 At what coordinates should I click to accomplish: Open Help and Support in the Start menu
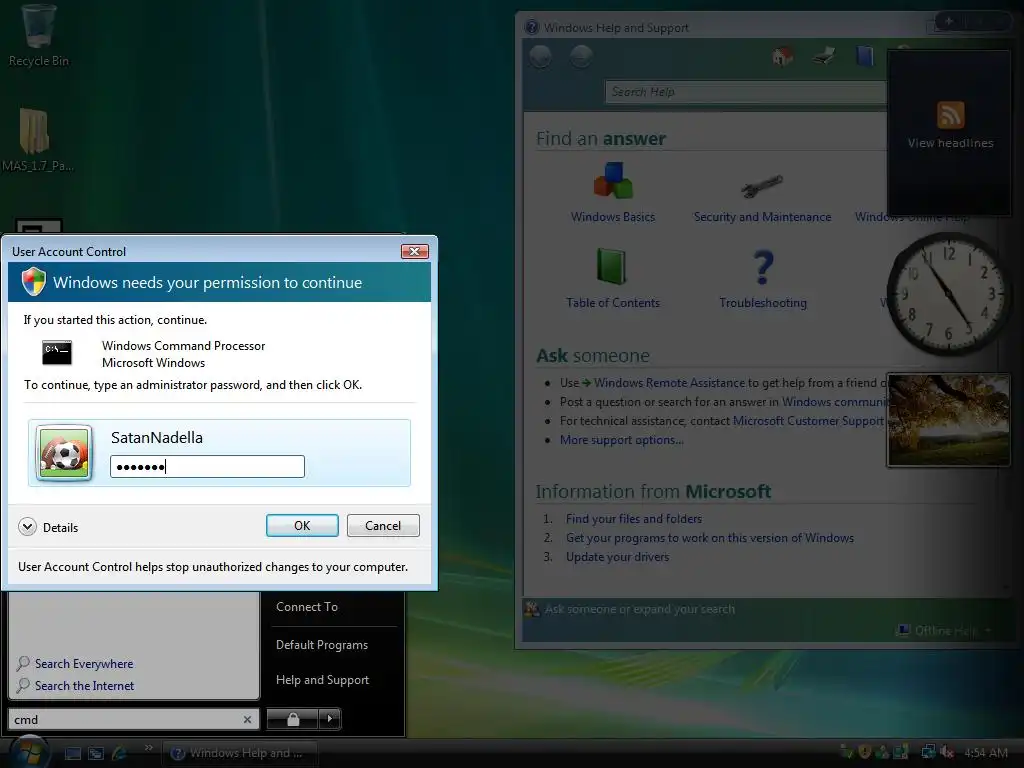click(323, 680)
